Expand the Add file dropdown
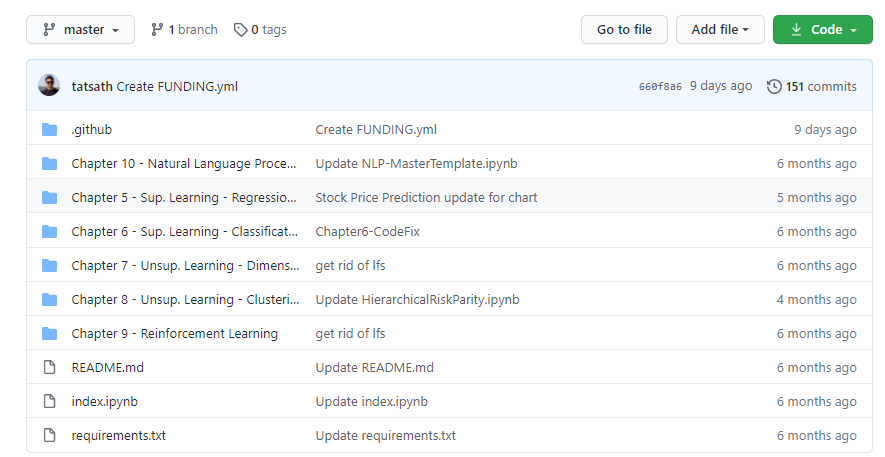The height and width of the screenshot is (457, 885). (x=720, y=30)
